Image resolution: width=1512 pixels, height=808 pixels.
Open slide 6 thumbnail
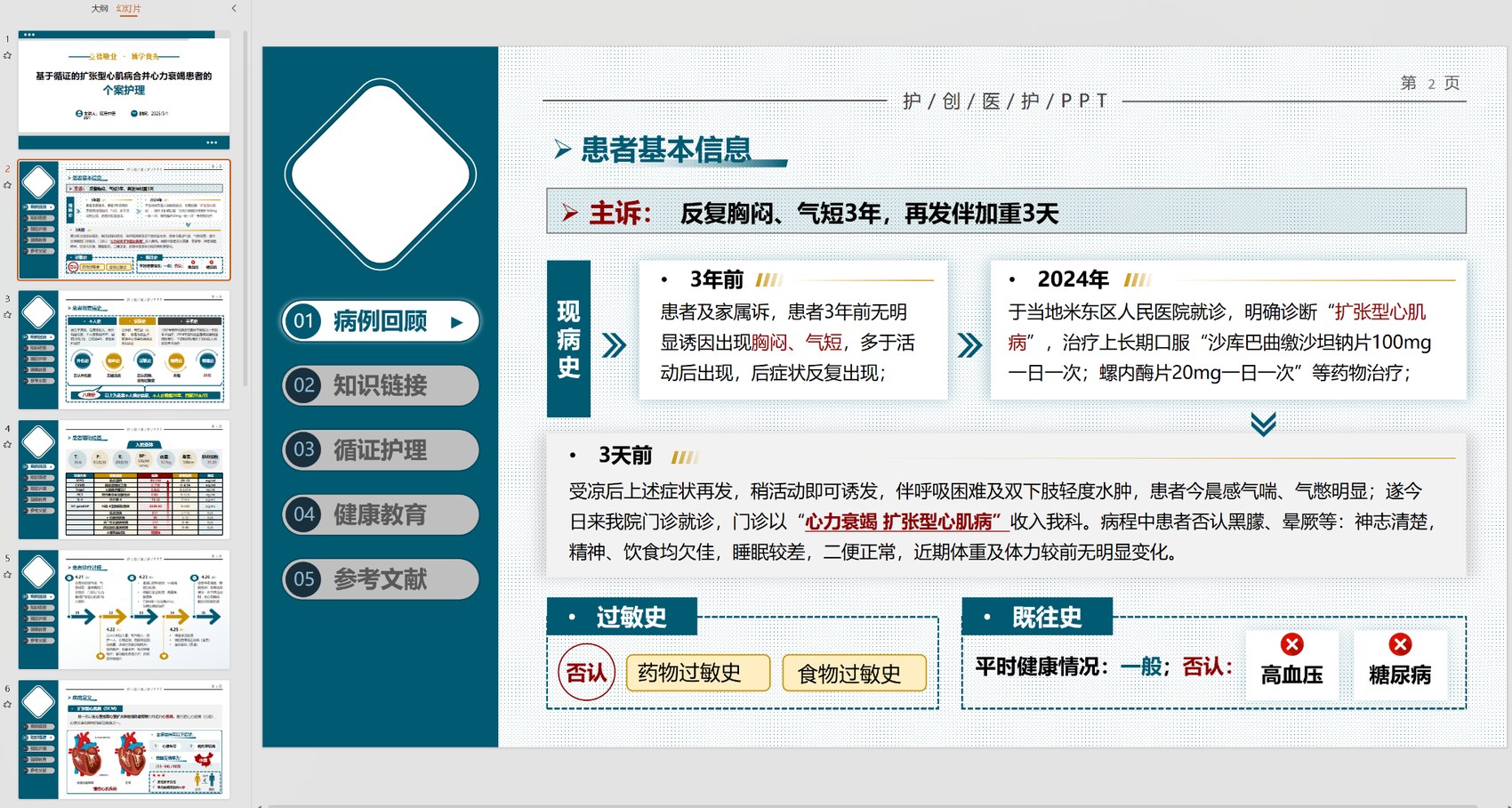pyautogui.click(x=125, y=739)
